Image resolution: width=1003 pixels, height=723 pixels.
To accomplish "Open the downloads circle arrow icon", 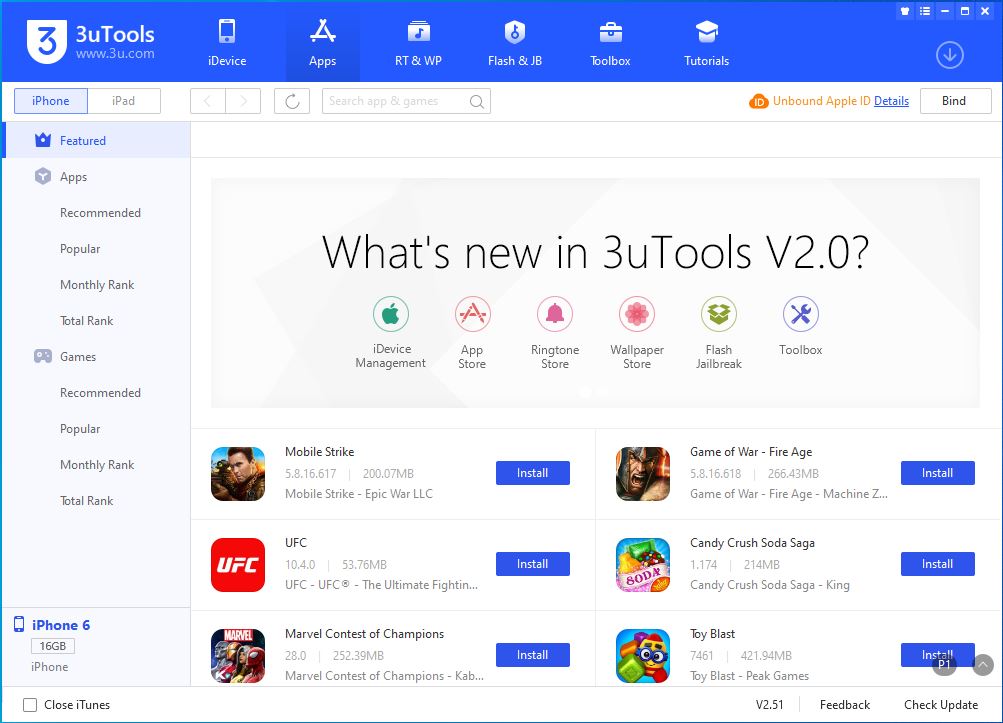I will pyautogui.click(x=950, y=55).
